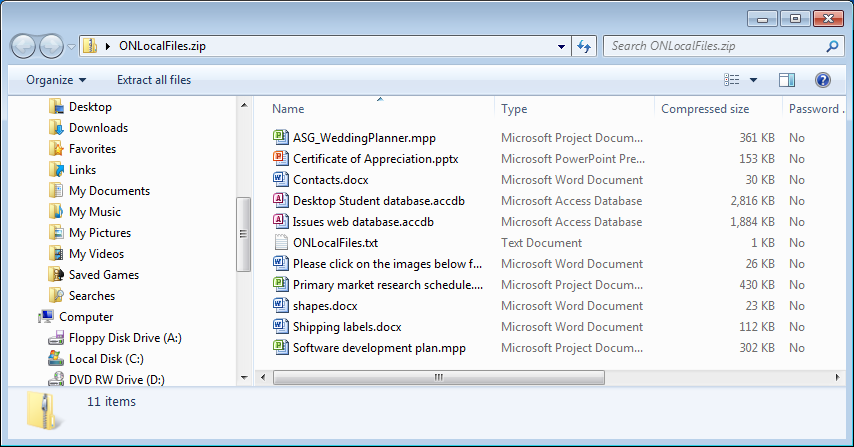Click the ASG_WeddingPlanner.mpp Project file icon
This screenshot has height=447, width=854.
point(280,137)
